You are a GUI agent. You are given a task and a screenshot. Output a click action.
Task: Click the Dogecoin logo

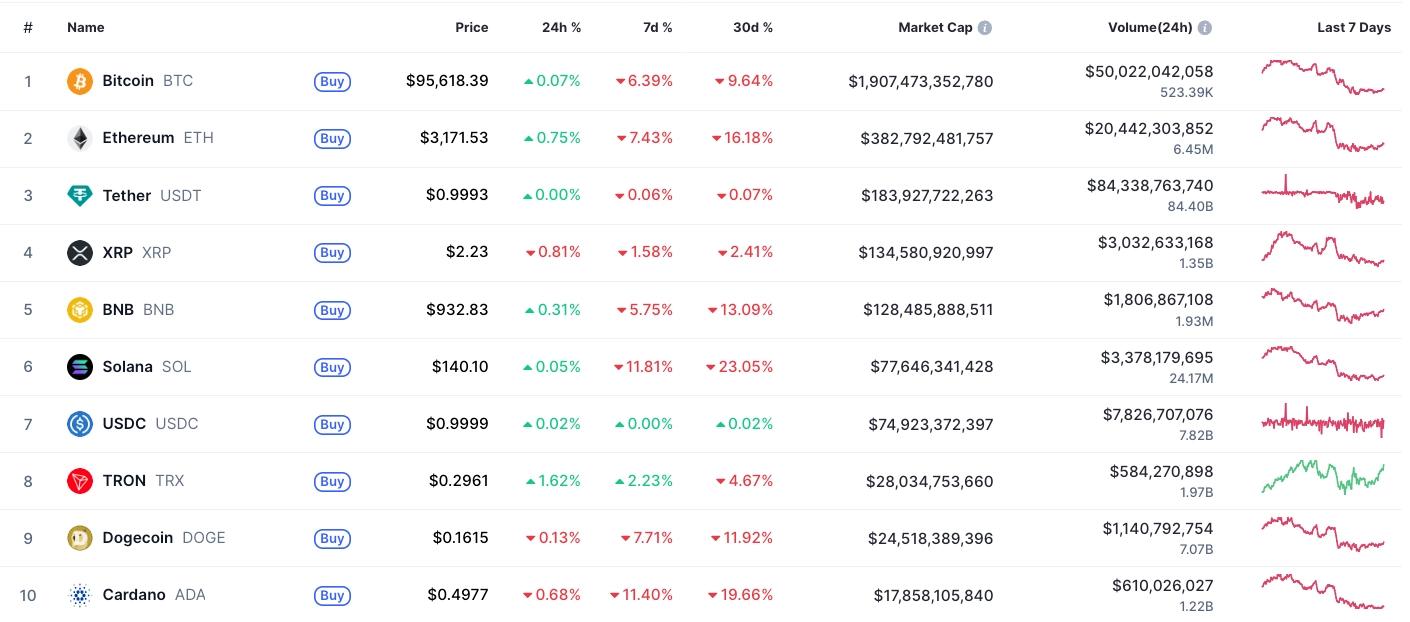80,538
